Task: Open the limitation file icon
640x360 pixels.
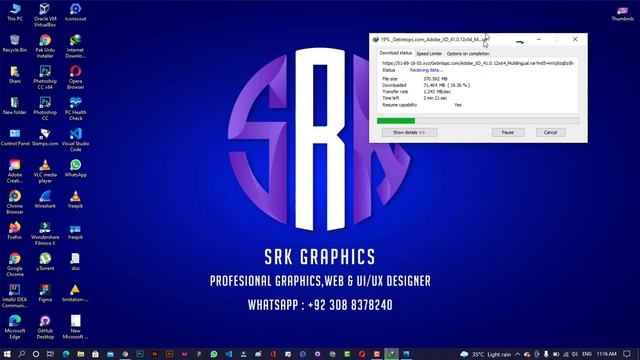Action: (x=76, y=293)
